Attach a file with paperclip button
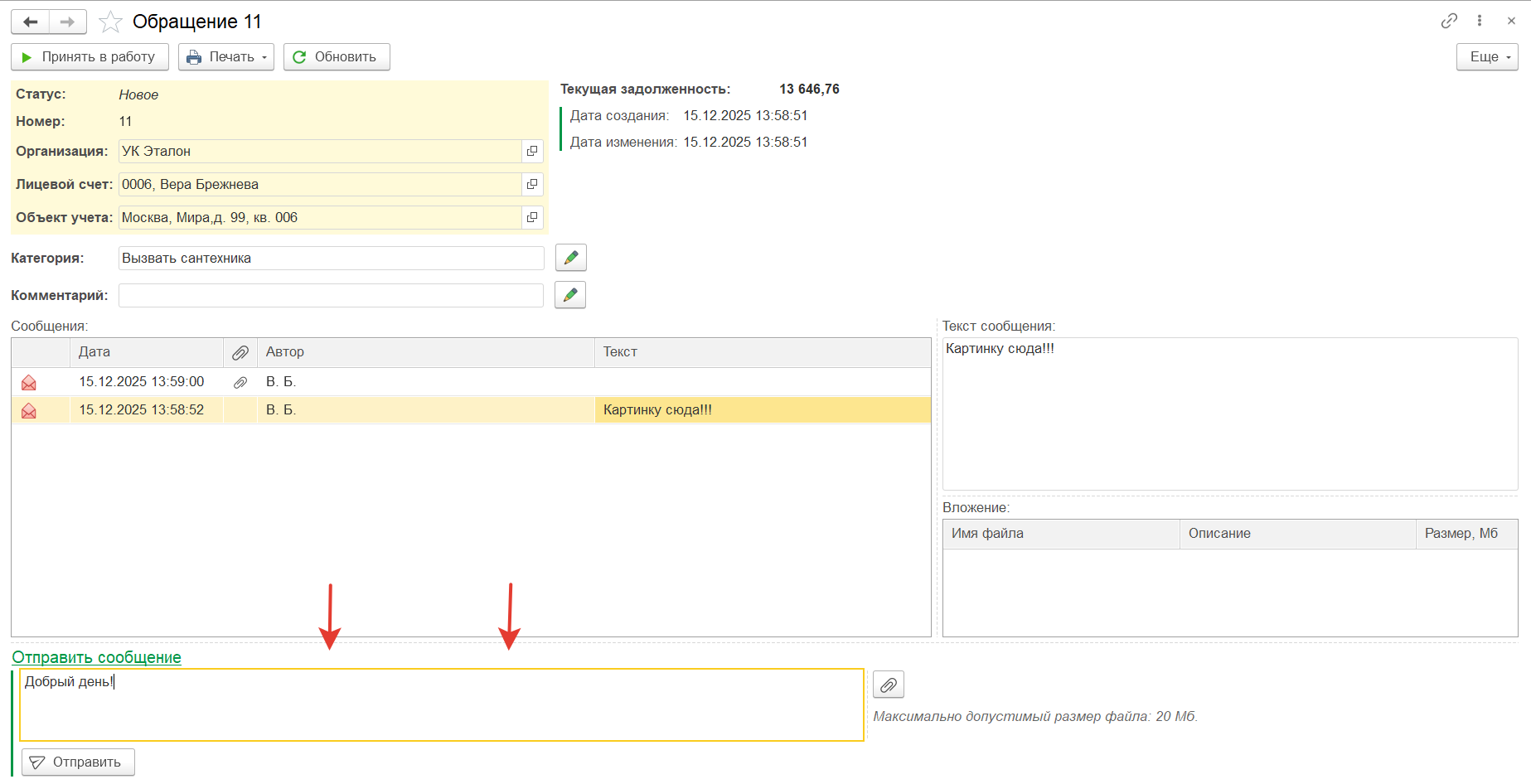Image resolution: width=1531 pixels, height=784 pixels. coord(888,685)
